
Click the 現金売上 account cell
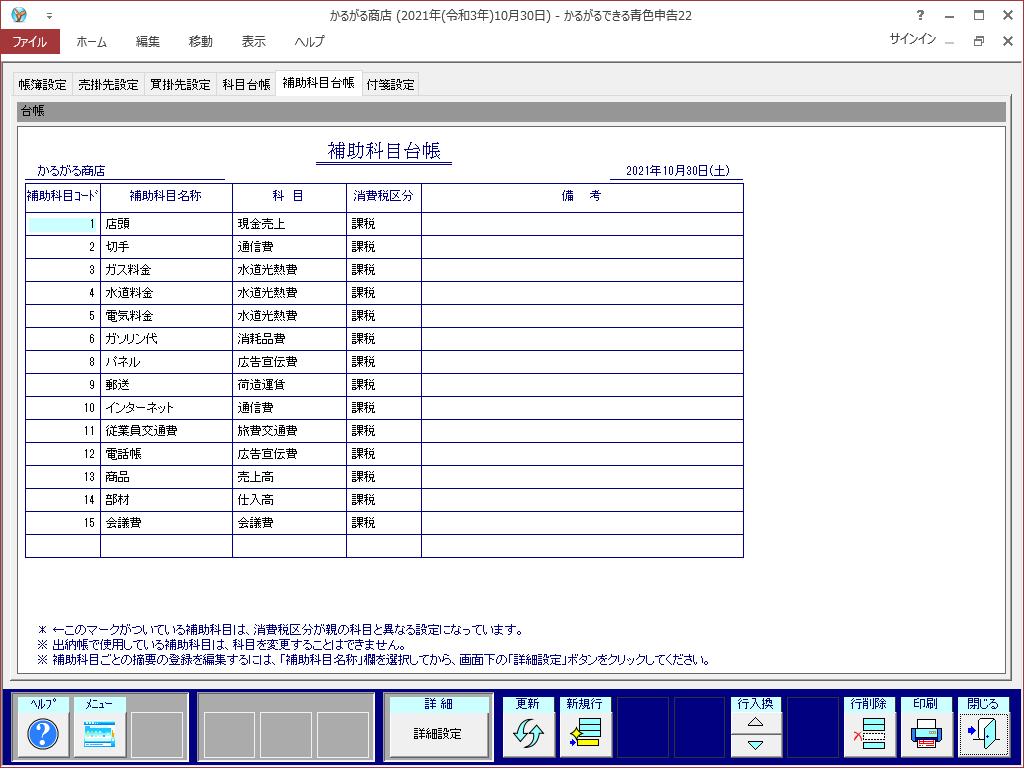(x=289, y=224)
